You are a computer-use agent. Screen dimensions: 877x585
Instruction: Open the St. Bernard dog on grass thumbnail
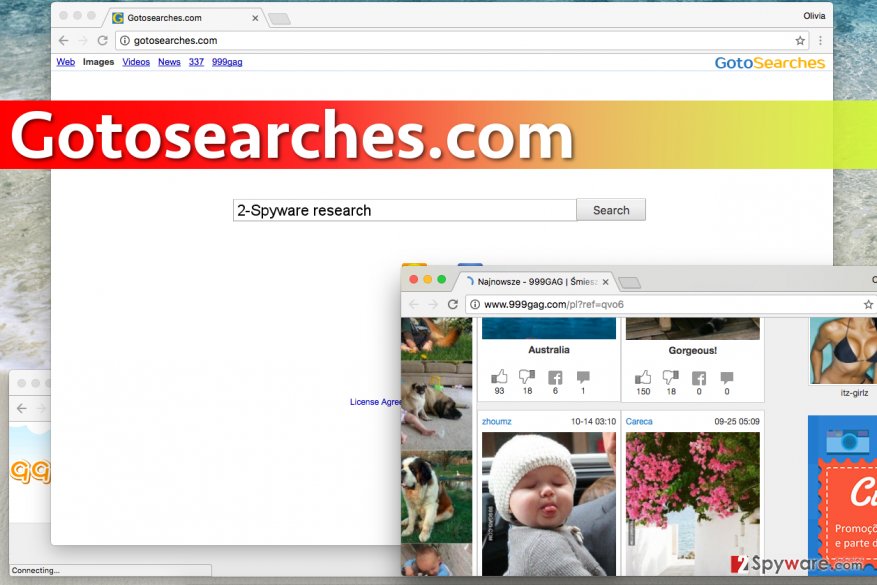pyautogui.click(x=436, y=497)
